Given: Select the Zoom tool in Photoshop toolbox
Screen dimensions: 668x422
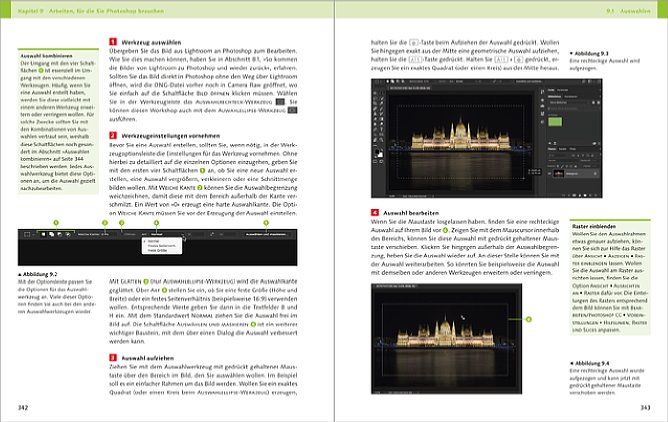Looking at the screenshot, I should tap(381, 140).
